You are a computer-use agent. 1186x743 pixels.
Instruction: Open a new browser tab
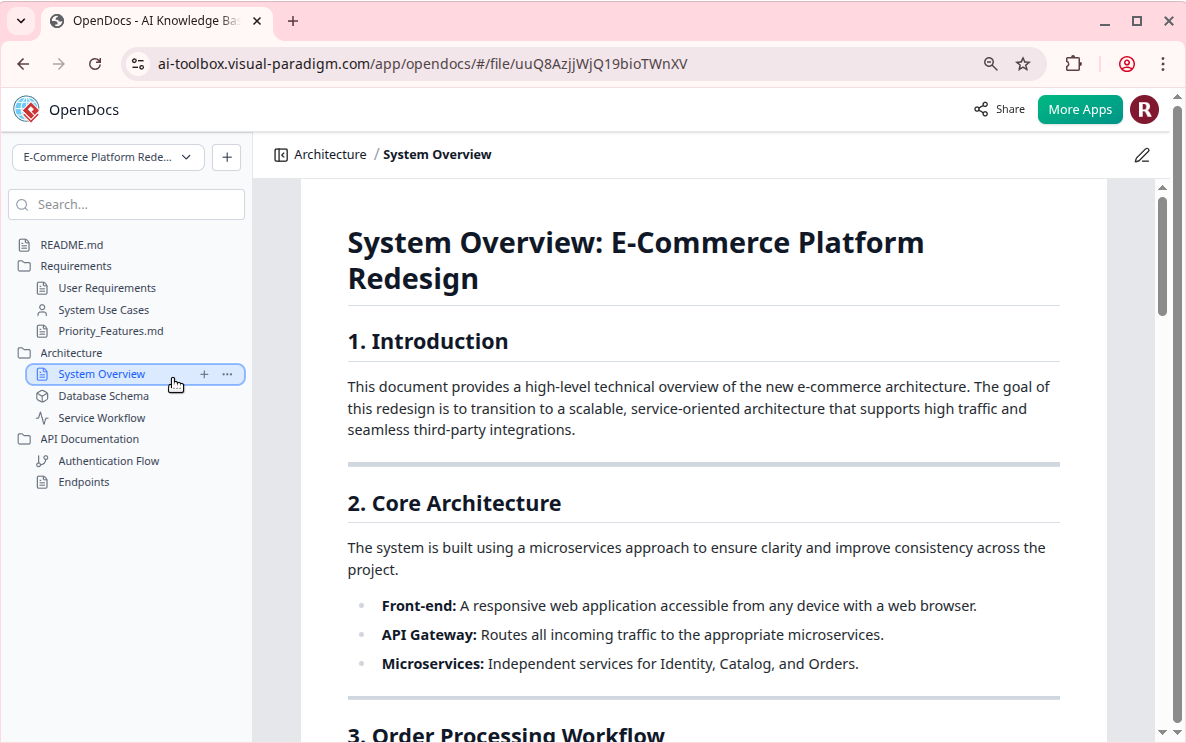[x=290, y=20]
